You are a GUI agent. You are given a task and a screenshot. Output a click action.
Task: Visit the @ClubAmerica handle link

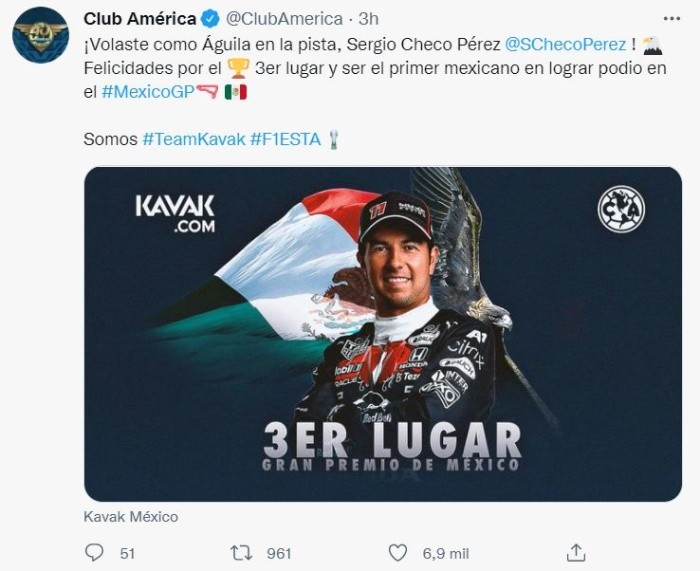[282, 19]
